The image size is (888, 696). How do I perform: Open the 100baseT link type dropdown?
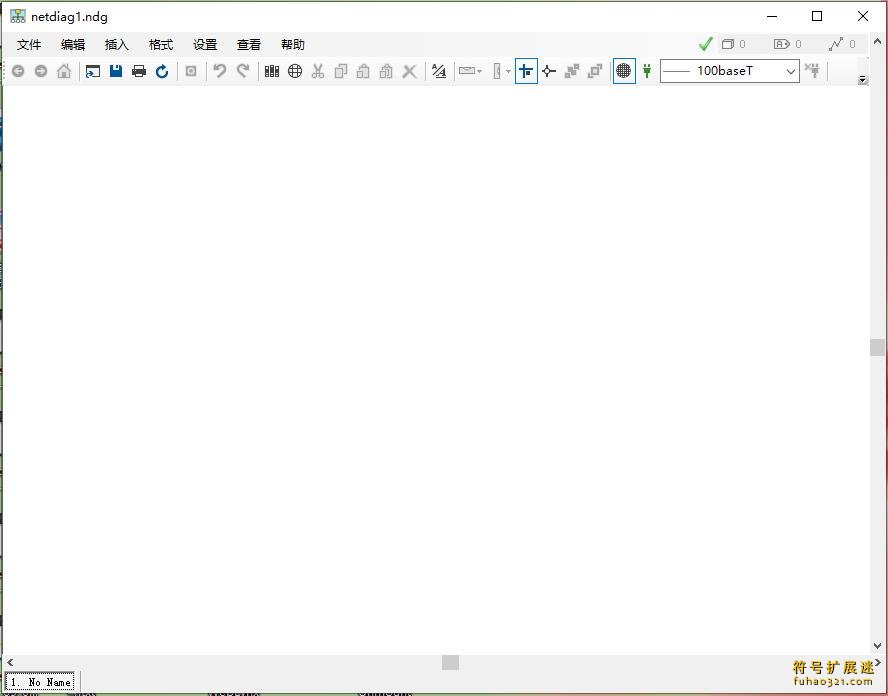pyautogui.click(x=790, y=71)
